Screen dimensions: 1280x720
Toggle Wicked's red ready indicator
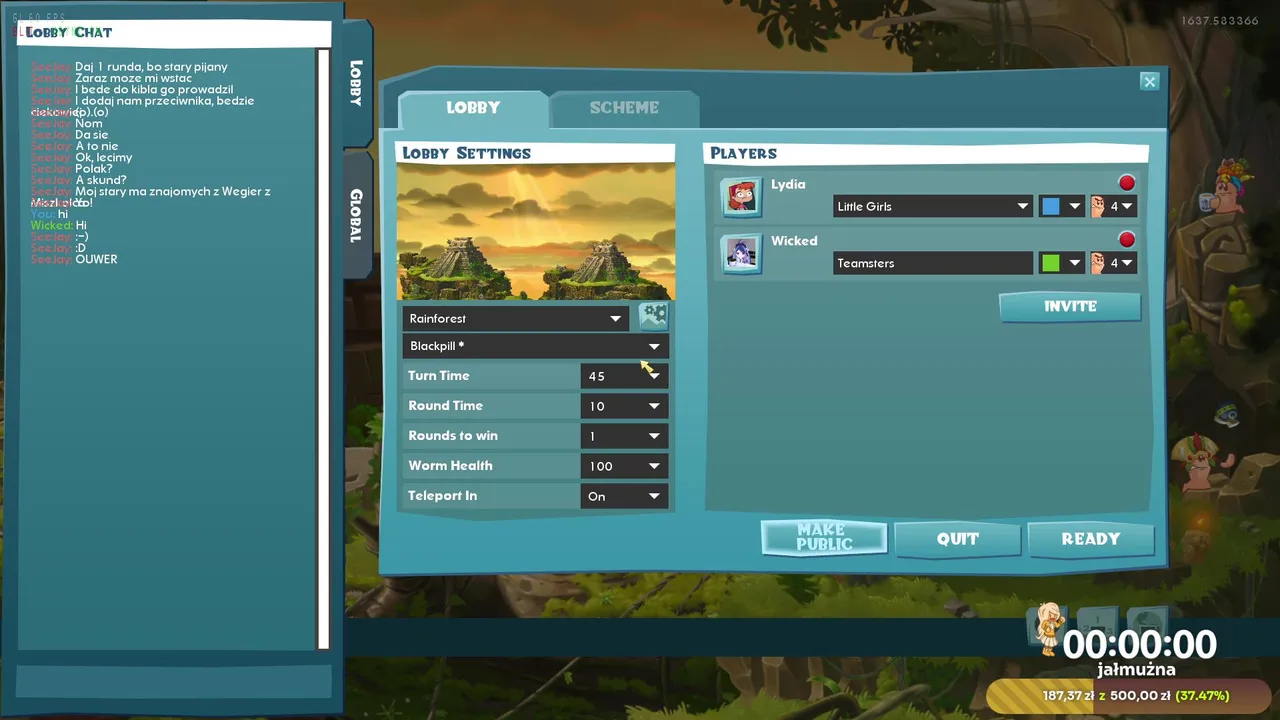click(x=1127, y=240)
